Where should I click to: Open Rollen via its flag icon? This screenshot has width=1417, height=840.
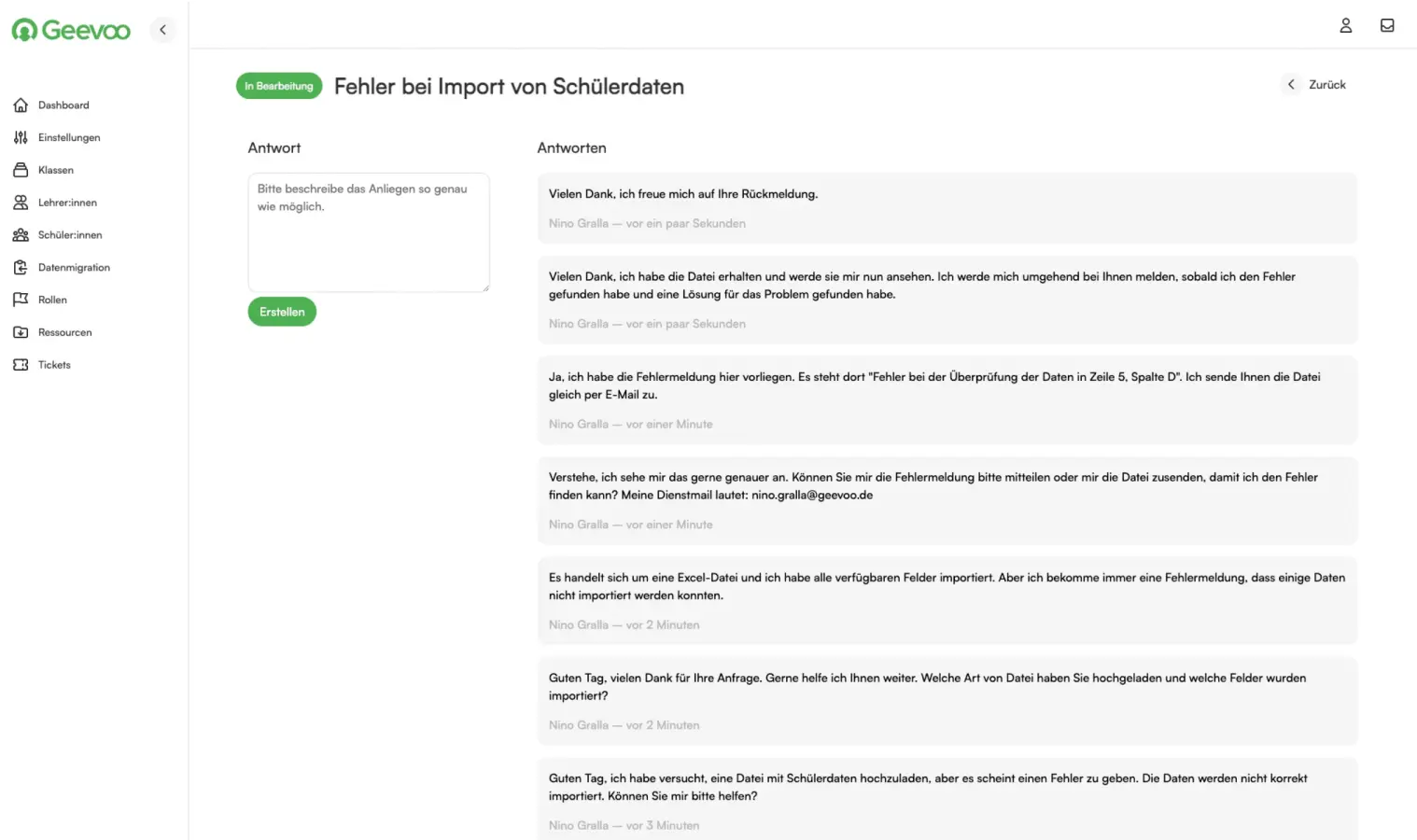pos(21,300)
